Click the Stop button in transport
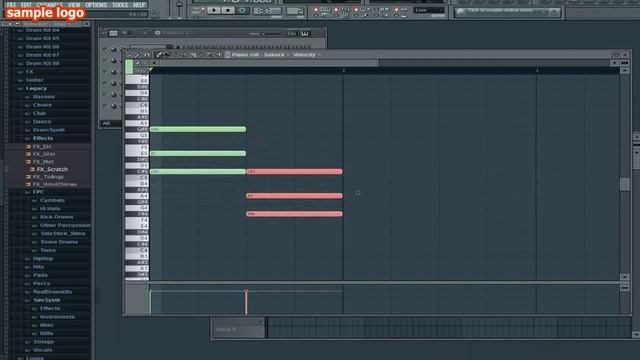640x360 pixels. pos(228,11)
